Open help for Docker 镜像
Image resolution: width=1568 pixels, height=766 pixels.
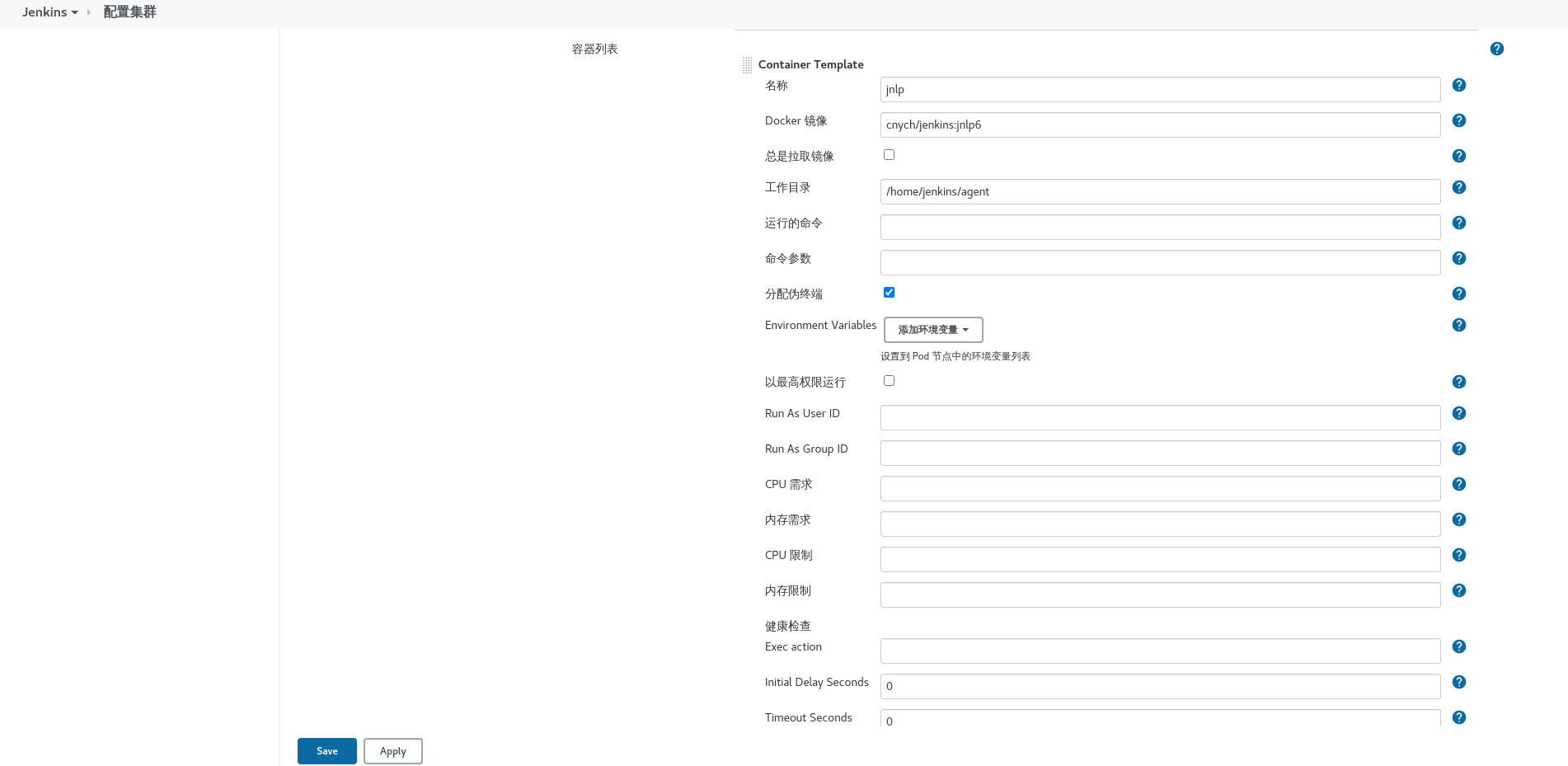coord(1458,120)
